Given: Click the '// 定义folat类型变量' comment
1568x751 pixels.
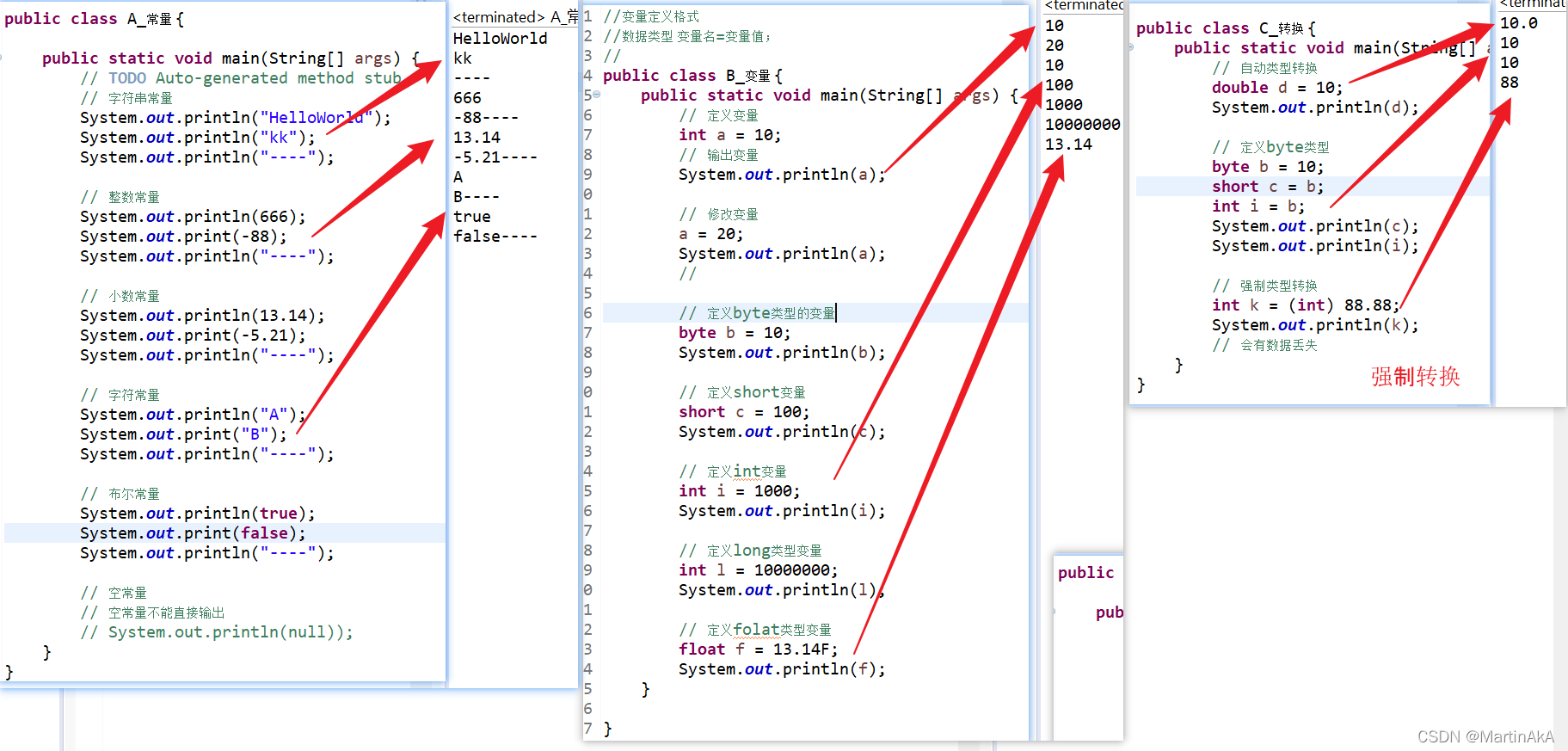Looking at the screenshot, I should tap(755, 630).
